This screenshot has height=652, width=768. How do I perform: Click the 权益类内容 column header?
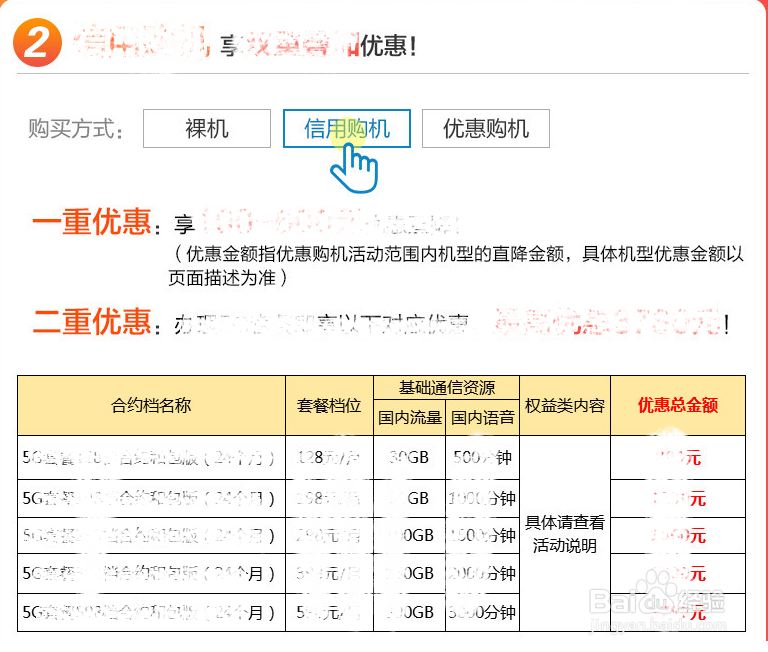[565, 406]
